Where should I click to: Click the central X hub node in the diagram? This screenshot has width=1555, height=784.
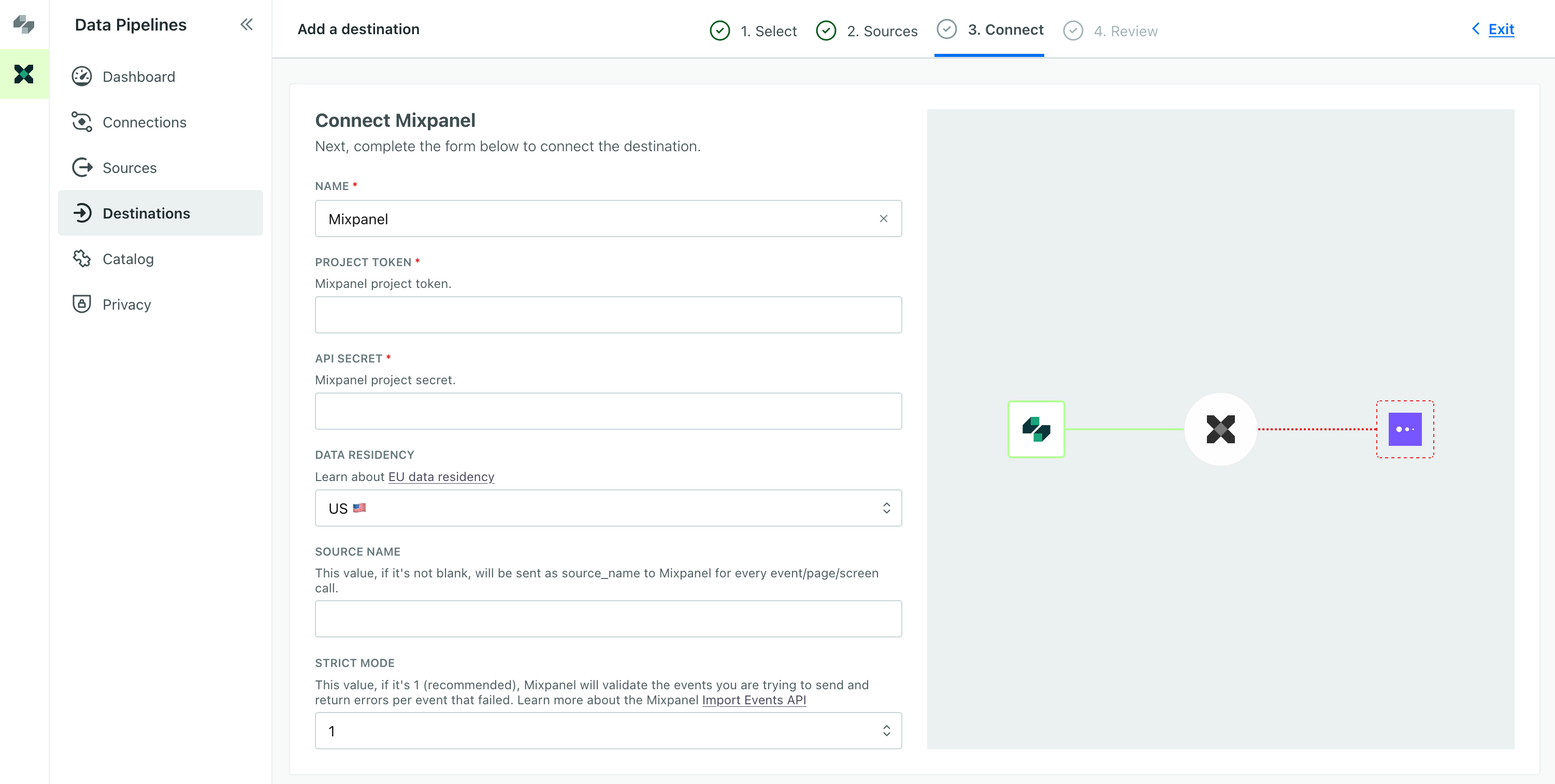point(1220,429)
